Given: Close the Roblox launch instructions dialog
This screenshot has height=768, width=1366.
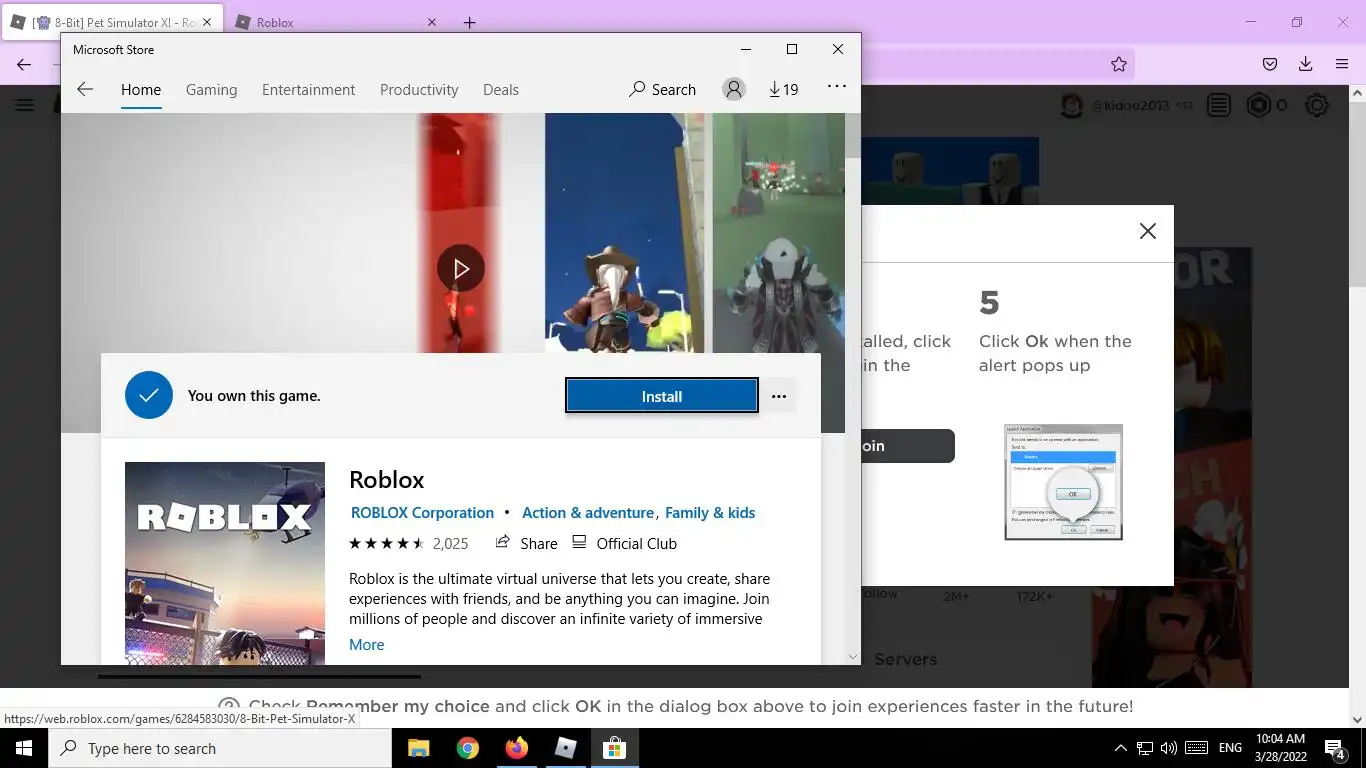Looking at the screenshot, I should pyautogui.click(x=1148, y=231).
